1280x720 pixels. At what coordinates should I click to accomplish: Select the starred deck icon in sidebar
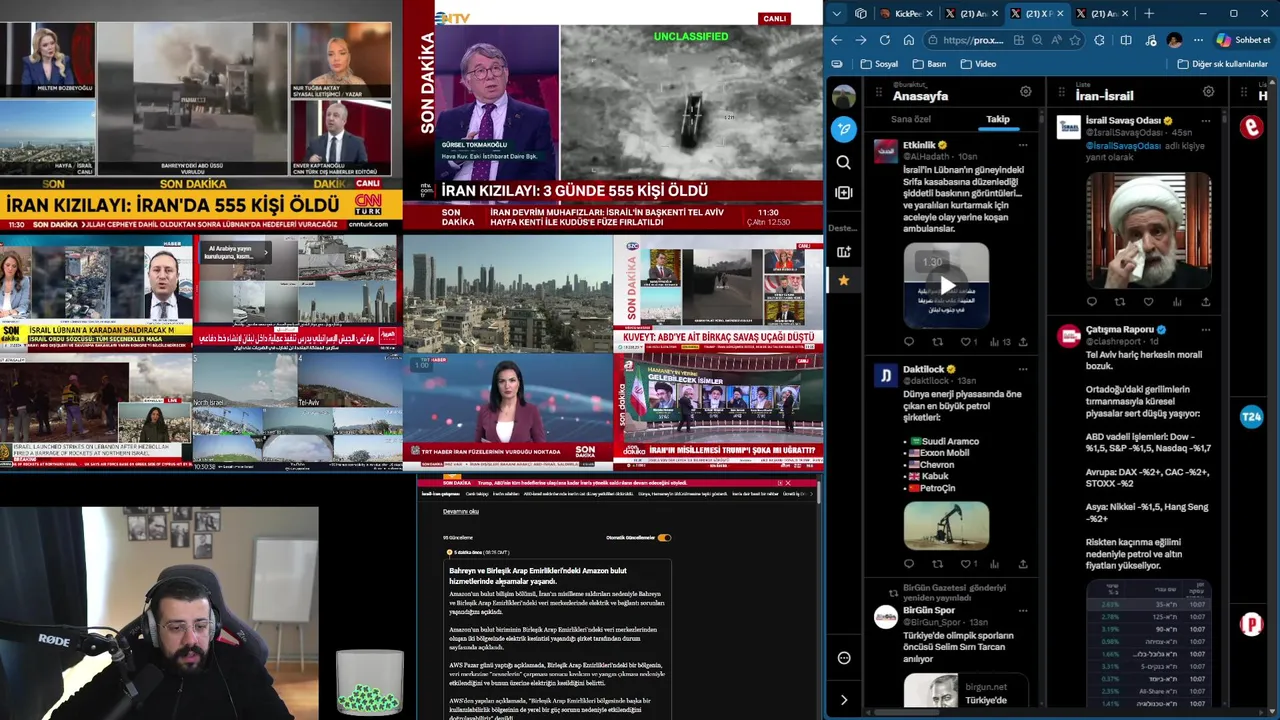(844, 281)
